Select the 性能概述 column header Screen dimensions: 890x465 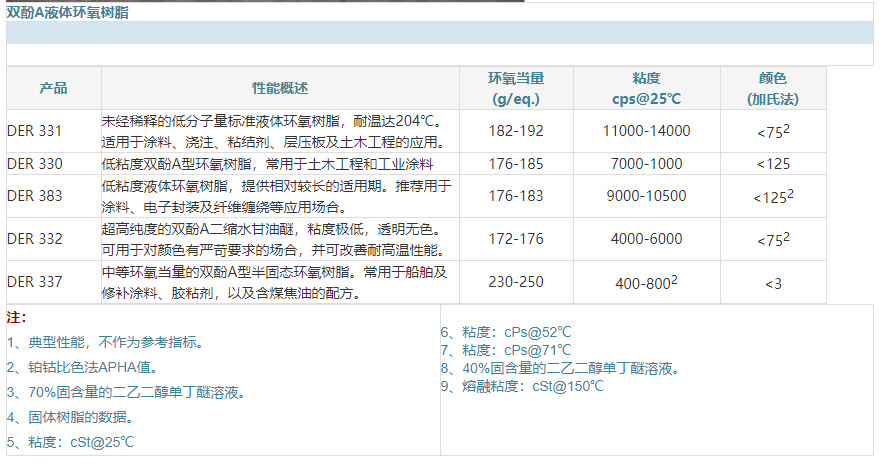tap(280, 88)
